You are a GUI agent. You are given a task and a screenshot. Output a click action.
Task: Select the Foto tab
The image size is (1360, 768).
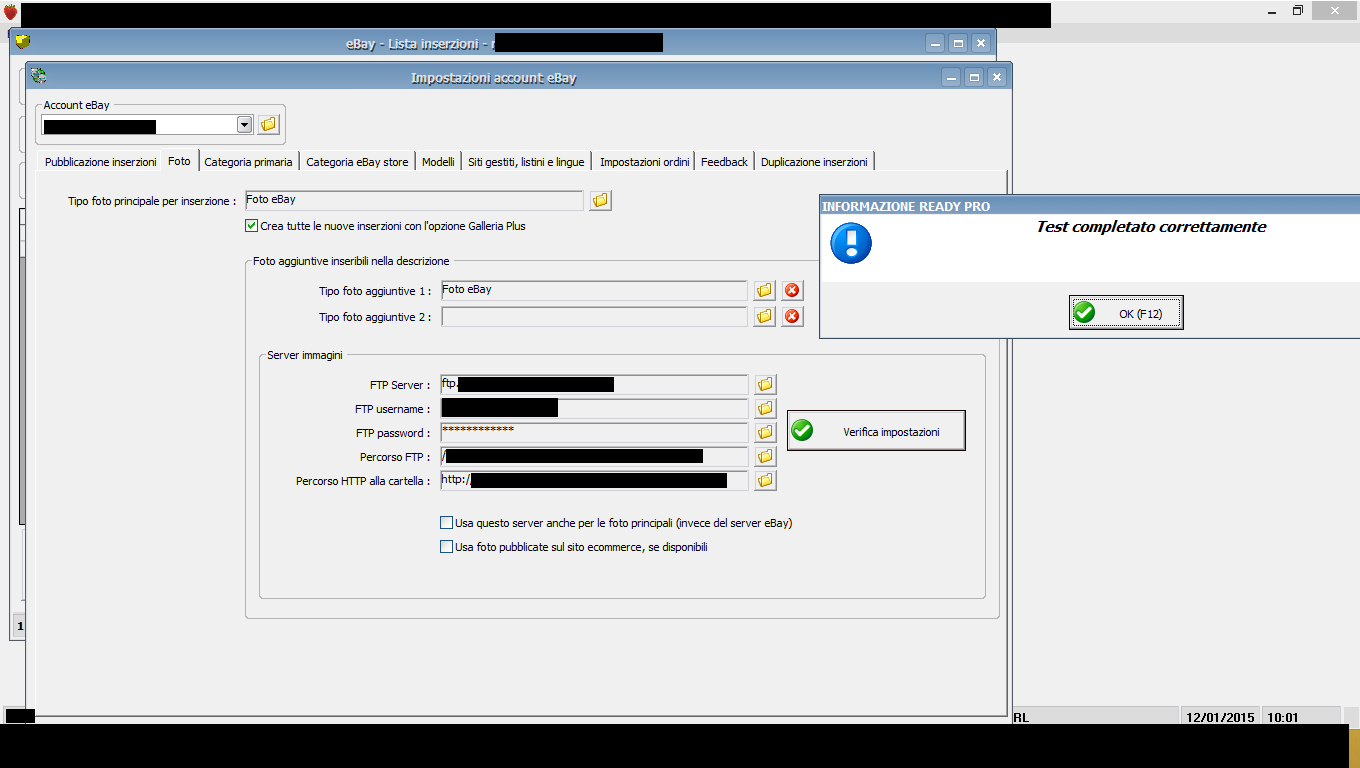(x=179, y=161)
